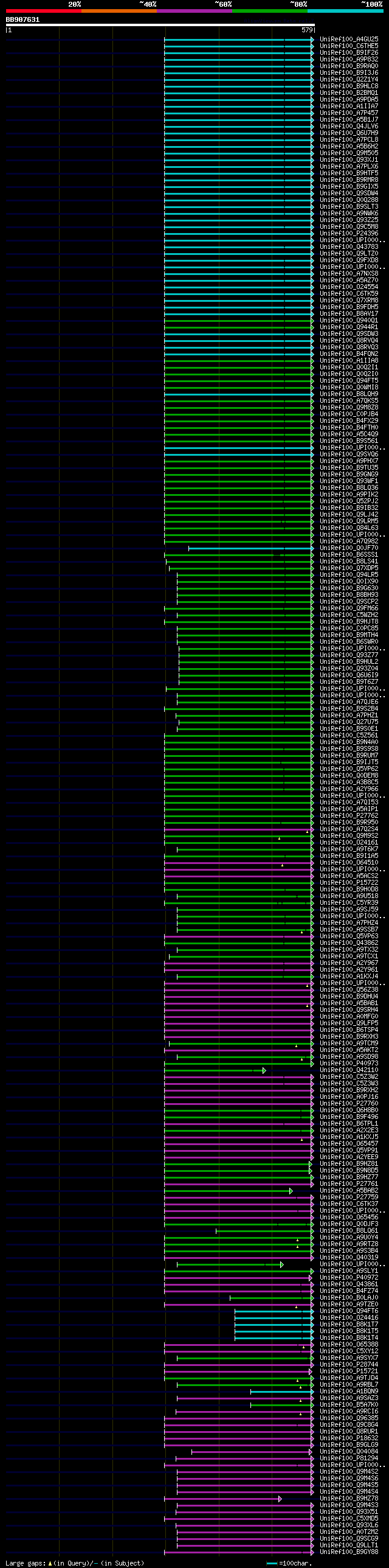This screenshot has width=389, height=1568.
Task: Select the label UniRef100_C5WZH2
Action: click(x=349, y=615)
